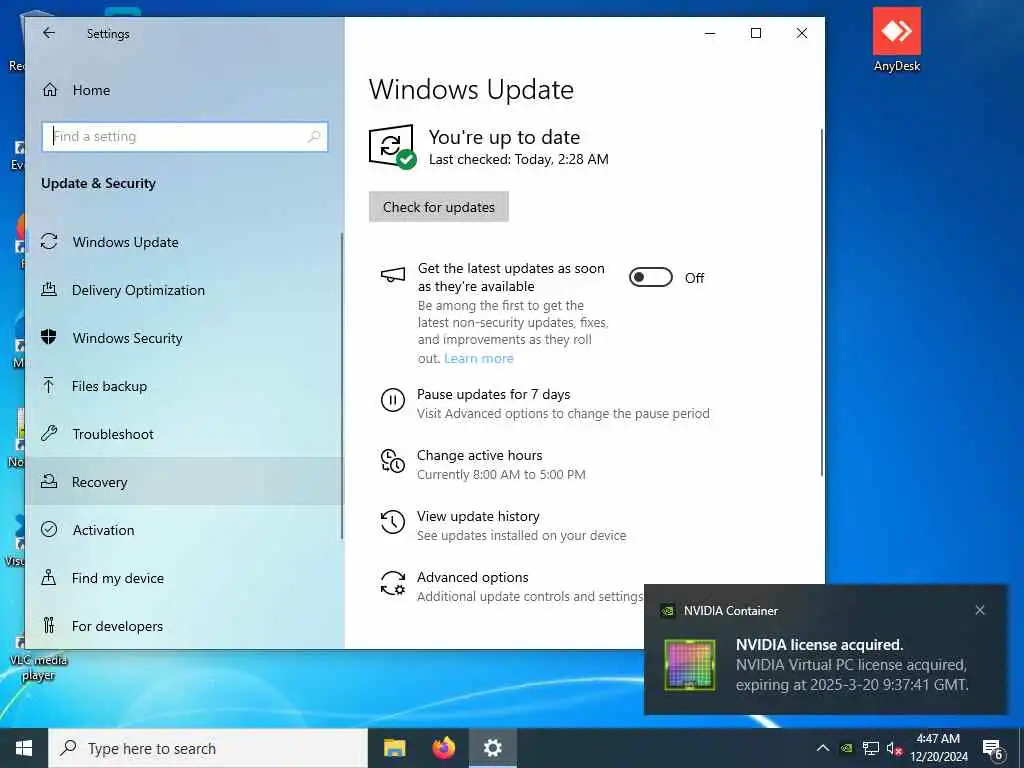Focus the Find a setting search box
1024x768 pixels.
pyautogui.click(x=185, y=136)
